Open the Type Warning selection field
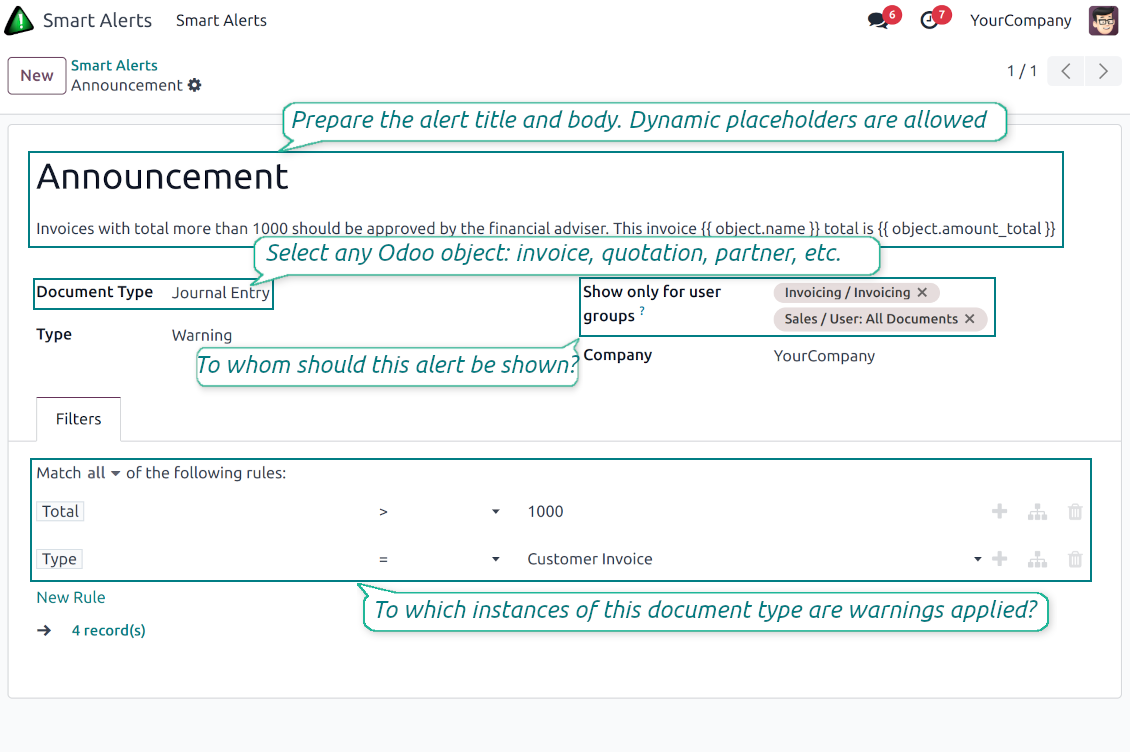The image size is (1130, 752). 202,335
